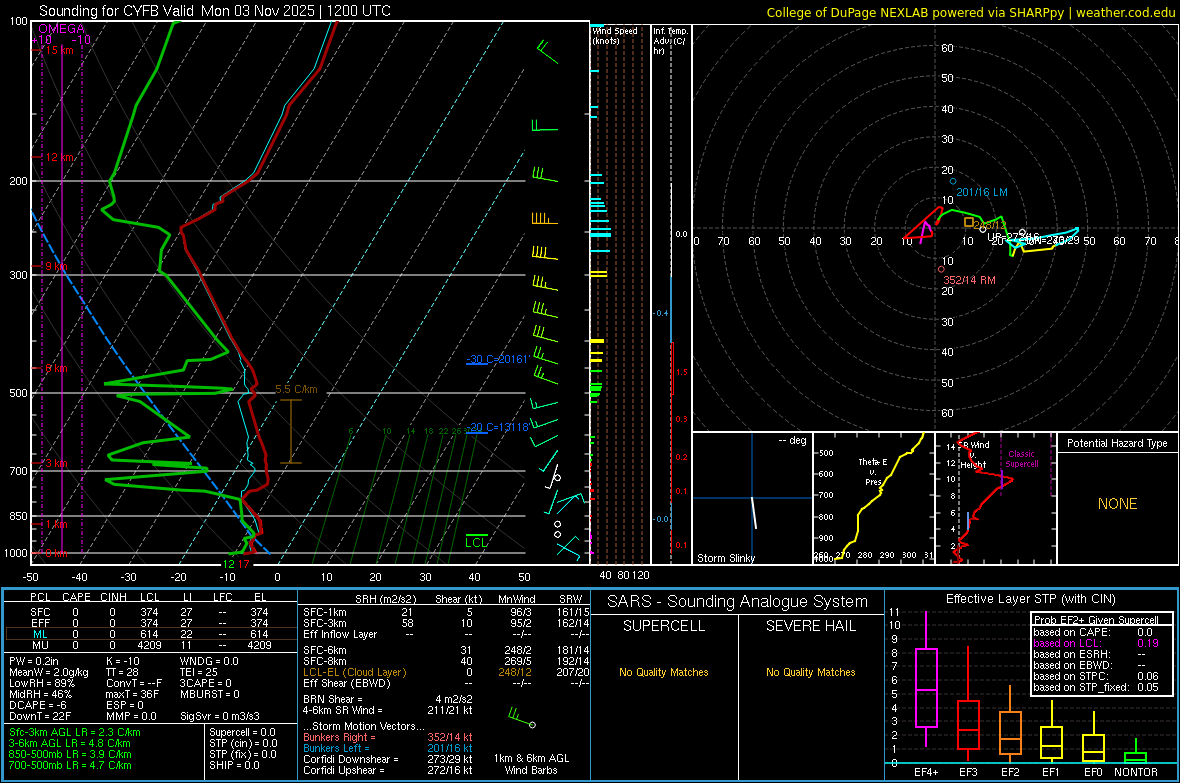
Task: Click the WNDG = 0.0 value
Action: pyautogui.click(x=209, y=661)
